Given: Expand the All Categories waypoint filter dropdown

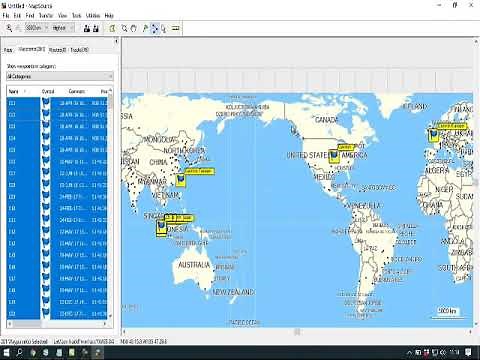Looking at the screenshot, I should [x=60, y=76].
